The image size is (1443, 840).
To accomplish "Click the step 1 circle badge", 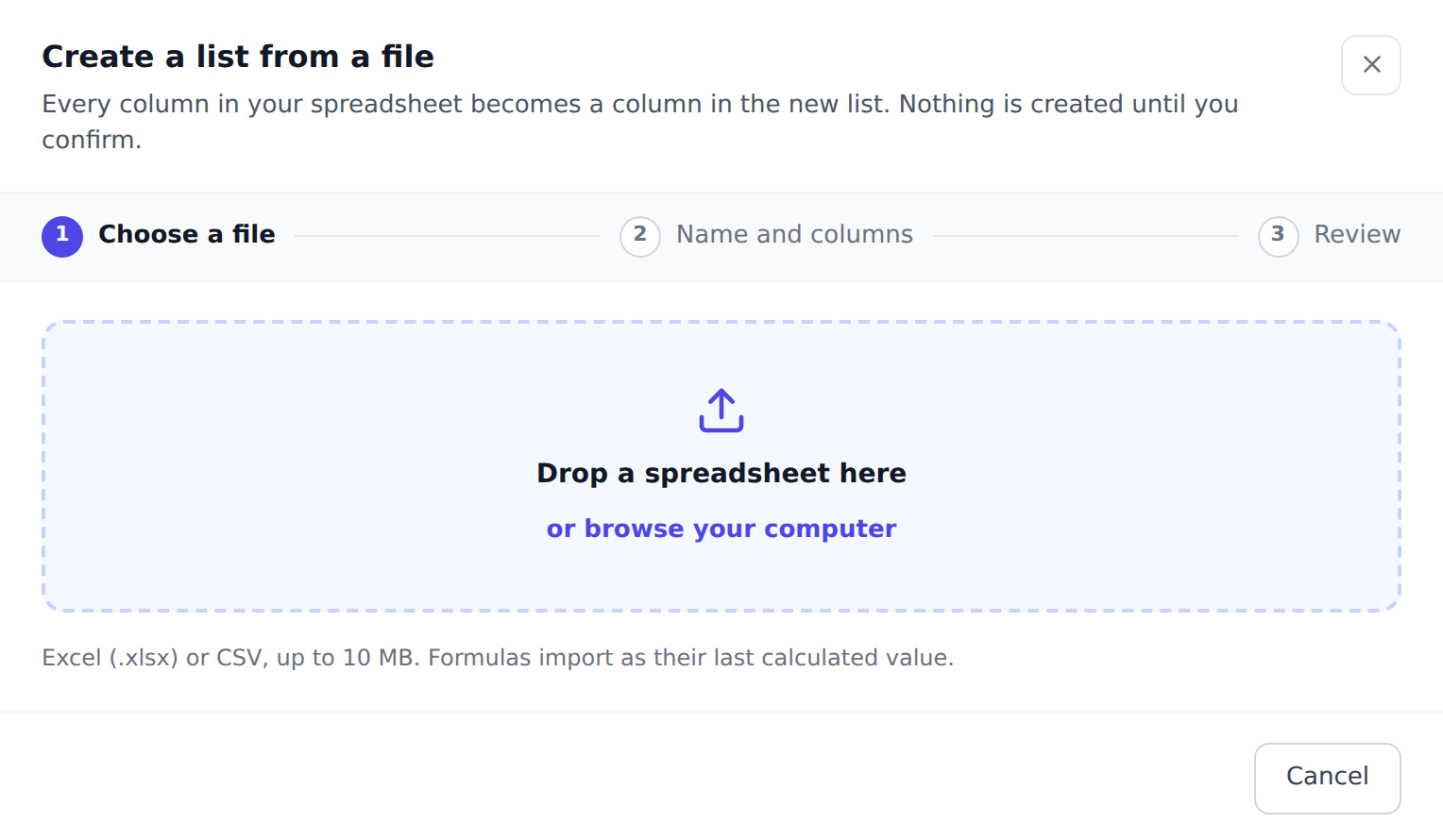I will (62, 236).
